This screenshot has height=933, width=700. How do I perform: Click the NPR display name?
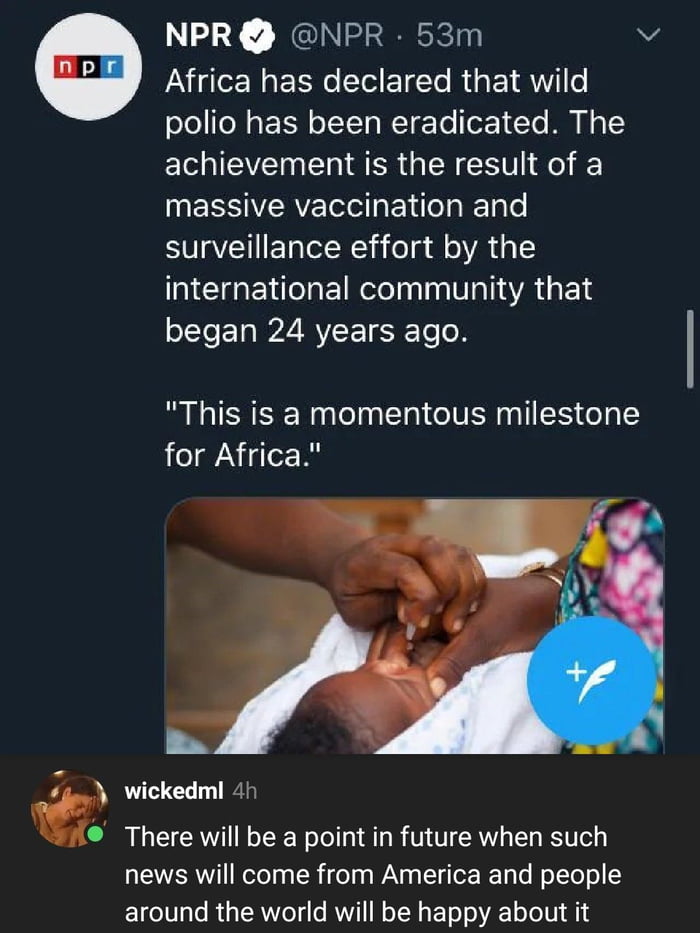click(x=199, y=36)
